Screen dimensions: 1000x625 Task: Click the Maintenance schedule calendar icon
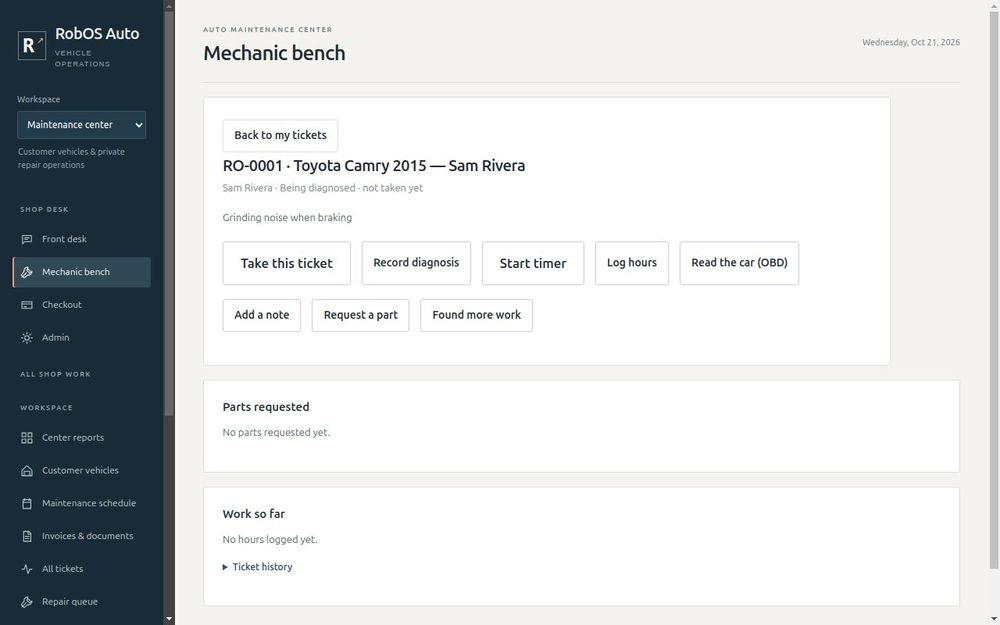click(27, 503)
